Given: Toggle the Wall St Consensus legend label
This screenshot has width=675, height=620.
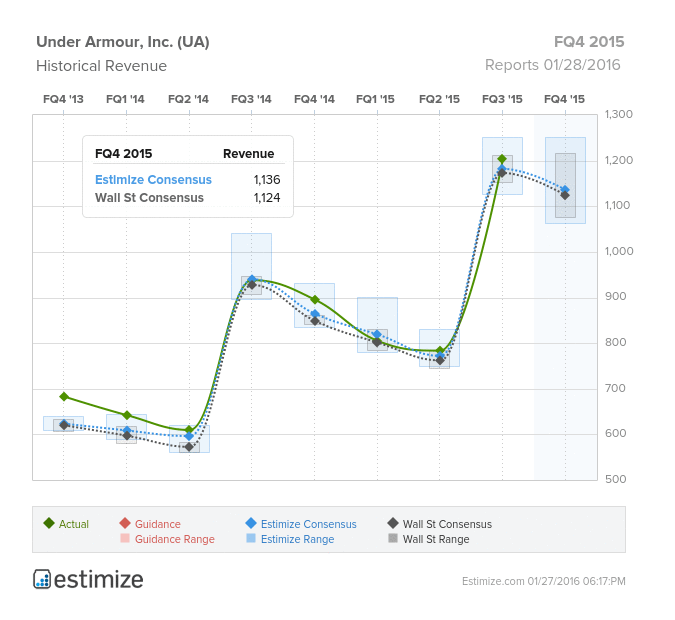Looking at the screenshot, I should [447, 524].
